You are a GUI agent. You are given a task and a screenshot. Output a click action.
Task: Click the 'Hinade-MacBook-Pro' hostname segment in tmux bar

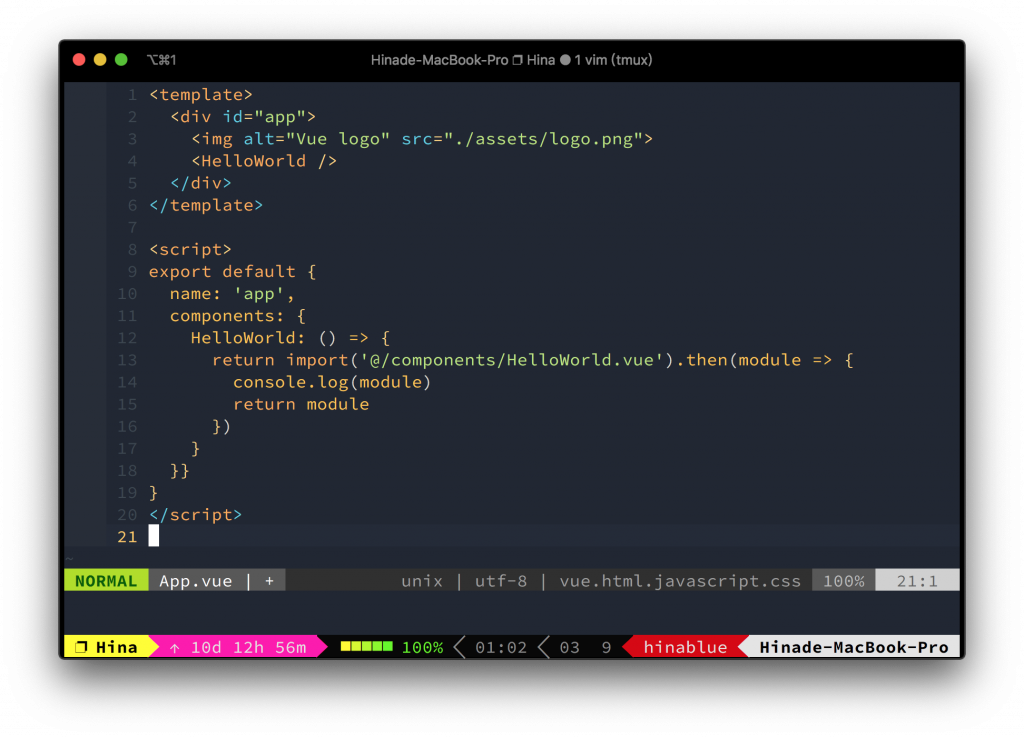854,647
